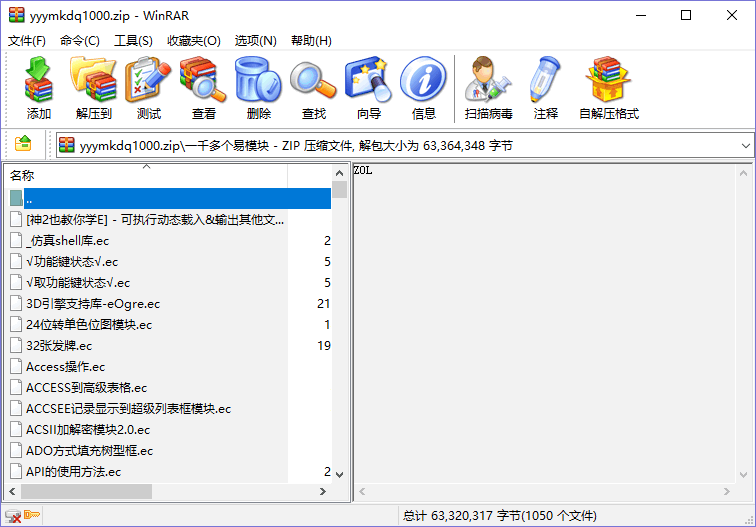Viewport: 756px width, 527px height.
Task: Select 3D引擎支持库-eOgre.ec file
Action: coord(170,303)
